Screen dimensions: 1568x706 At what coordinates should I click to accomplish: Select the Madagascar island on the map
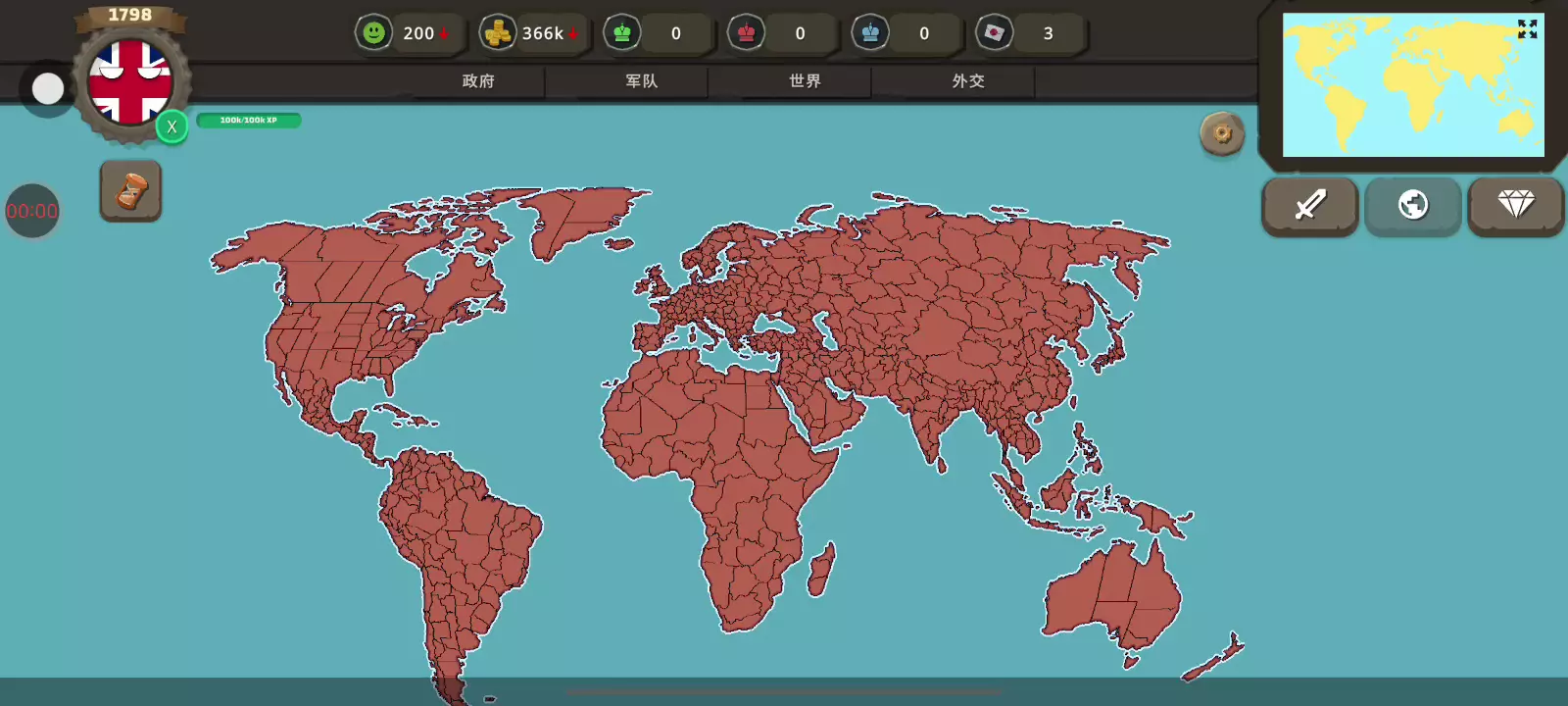tap(820, 571)
